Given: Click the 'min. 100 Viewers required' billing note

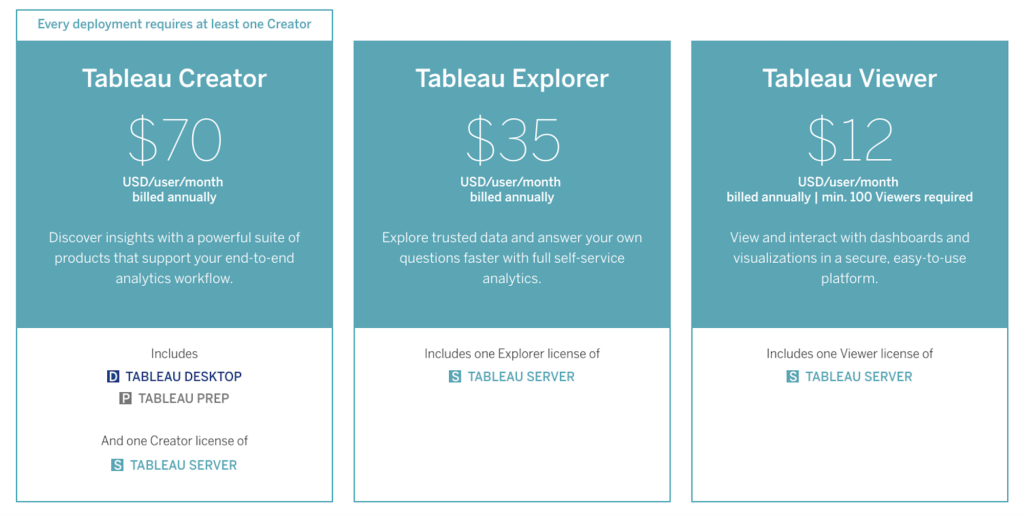Looking at the screenshot, I should pos(897,197).
